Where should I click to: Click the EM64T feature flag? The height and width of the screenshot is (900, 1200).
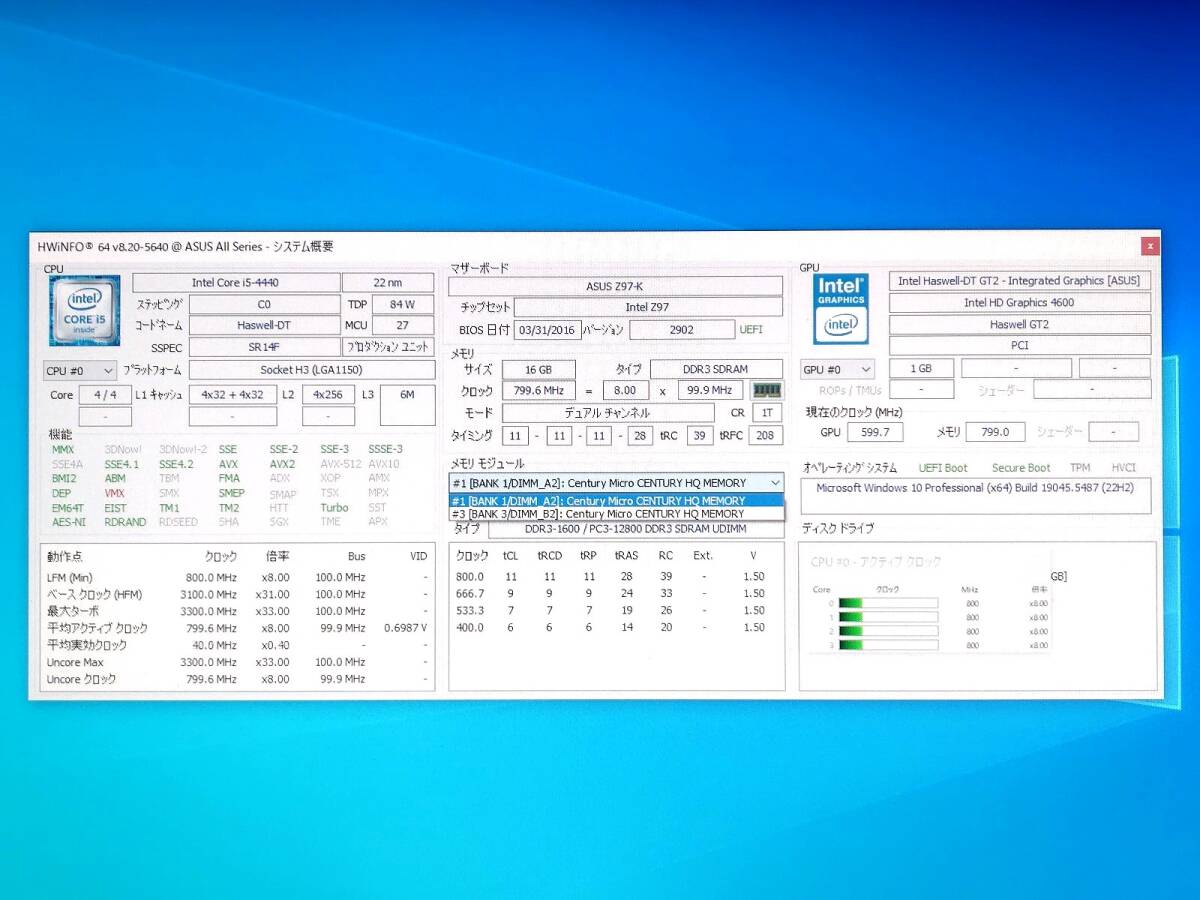[68, 507]
